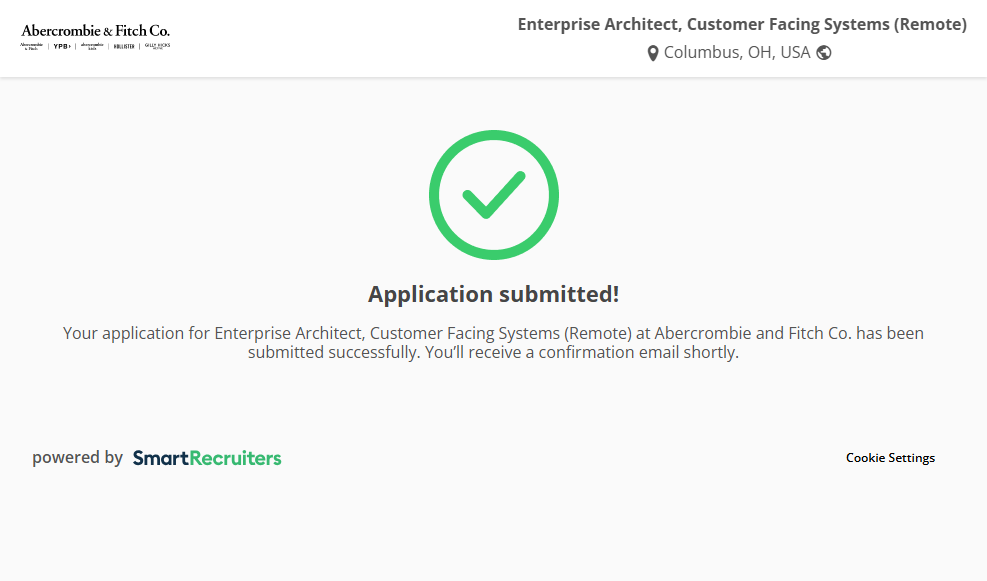Click the "Application submitted!" heading
Image resolution: width=987 pixels, height=581 pixels.
coord(493,294)
